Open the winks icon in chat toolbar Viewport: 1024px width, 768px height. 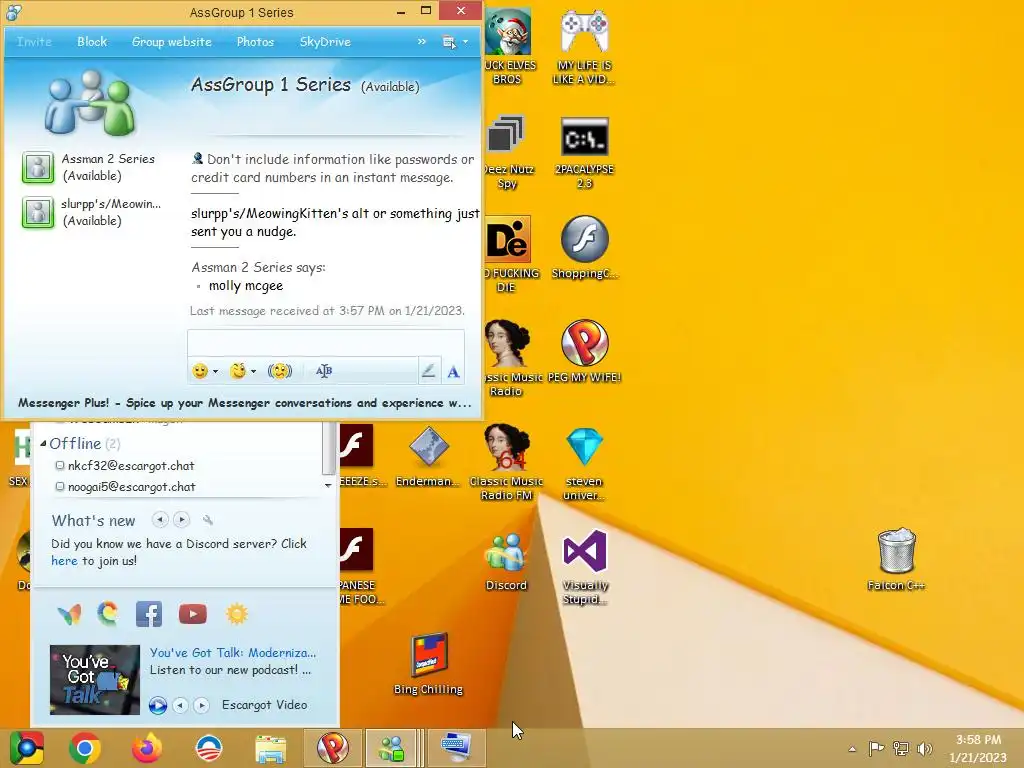click(x=238, y=371)
